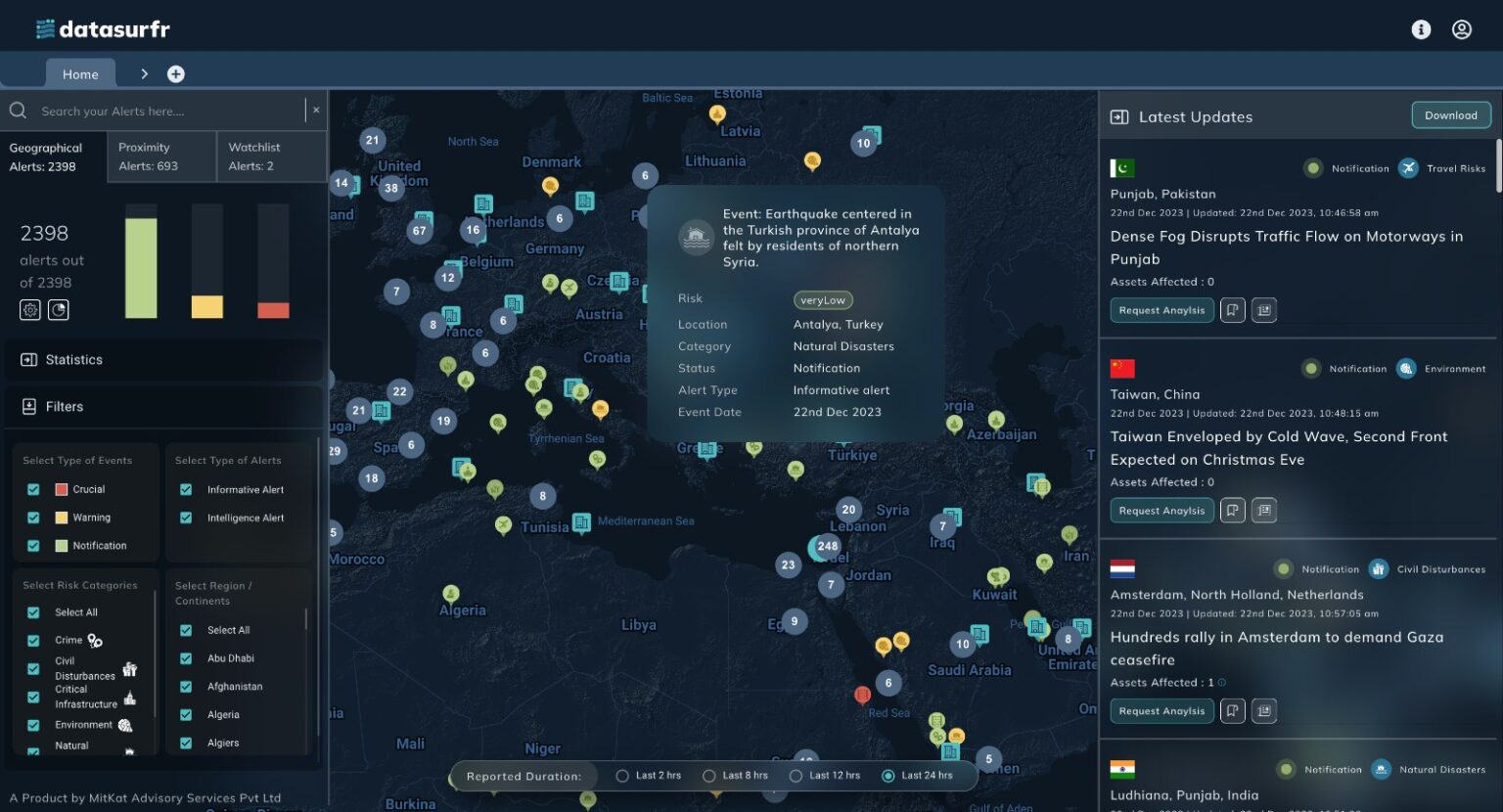Uncheck the Crucial events checkbox
1503x812 pixels.
coord(33,489)
